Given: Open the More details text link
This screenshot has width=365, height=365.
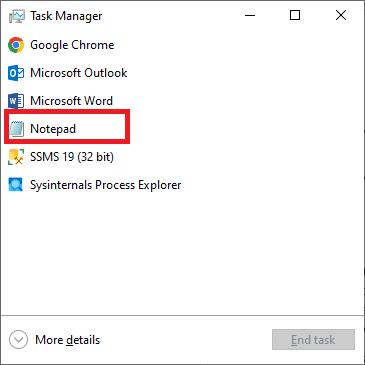Looking at the screenshot, I should coord(67,340).
